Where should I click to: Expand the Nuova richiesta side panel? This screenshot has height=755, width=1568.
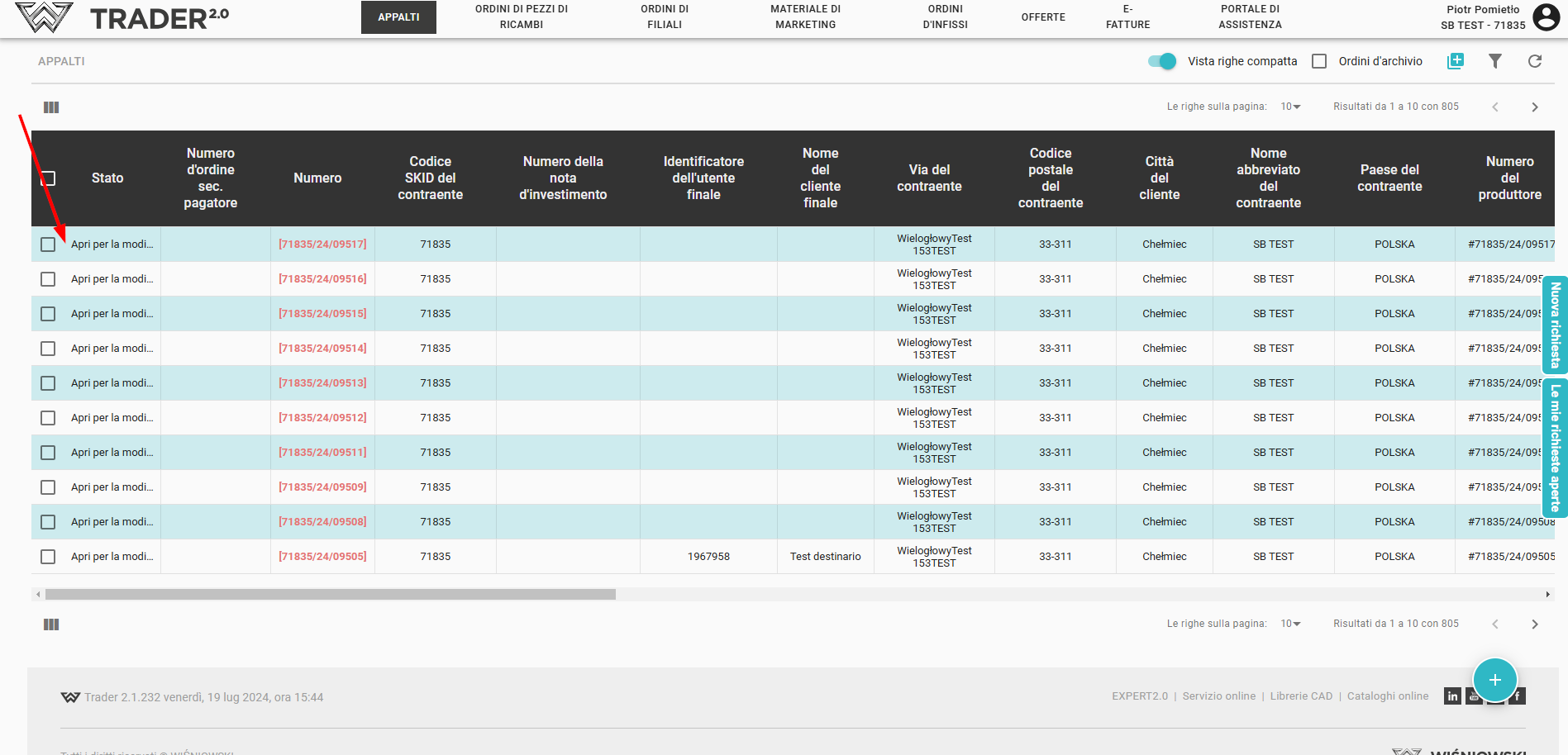coord(1555,325)
